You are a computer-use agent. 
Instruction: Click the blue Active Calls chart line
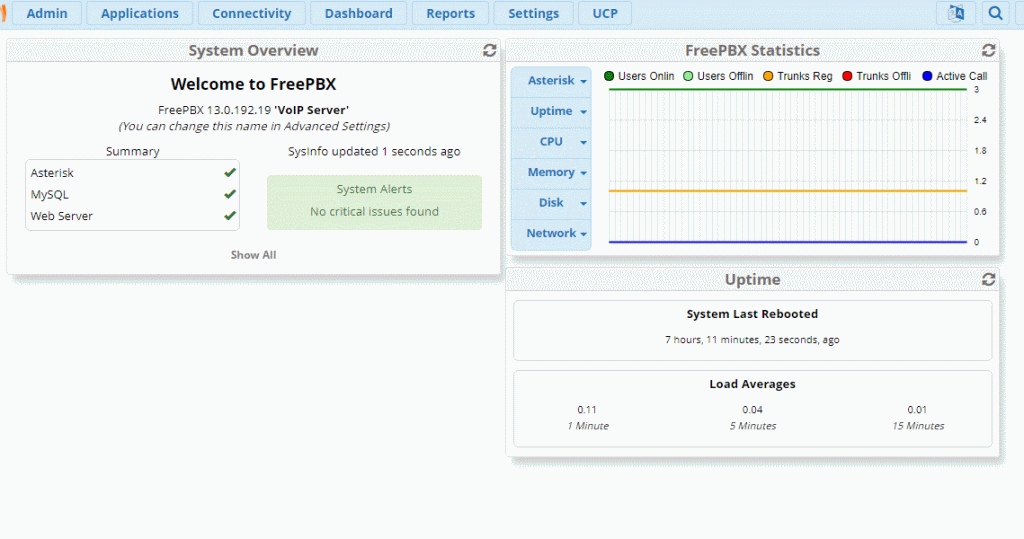(x=788, y=242)
